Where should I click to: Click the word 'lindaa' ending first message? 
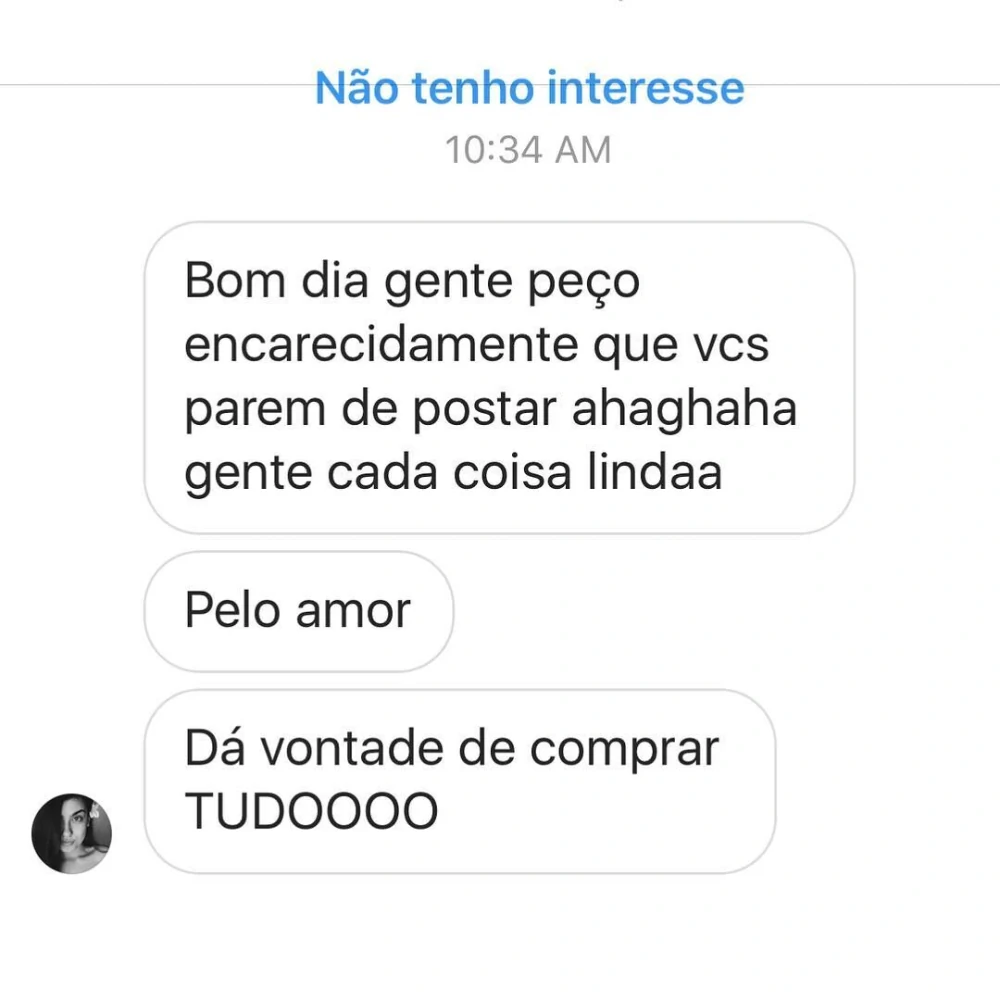654,473
